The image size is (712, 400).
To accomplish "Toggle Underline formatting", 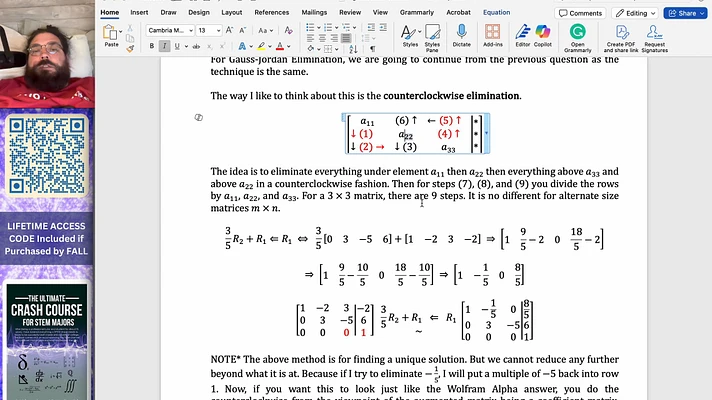I will 177,46.
